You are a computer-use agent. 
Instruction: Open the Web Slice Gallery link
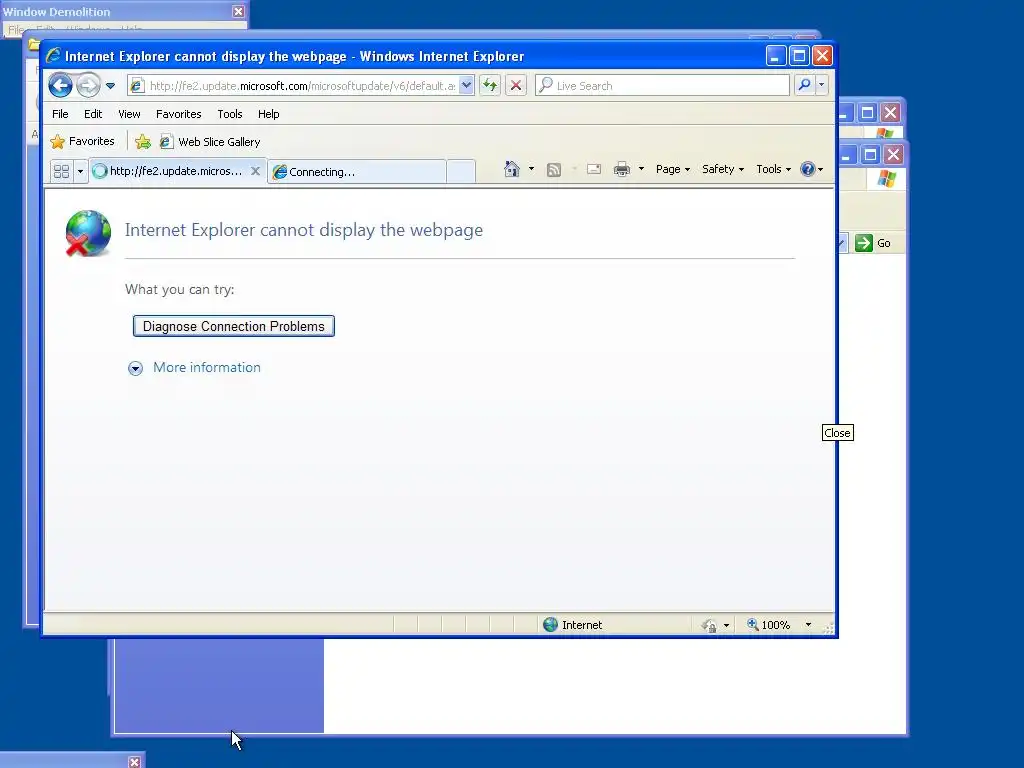[210, 142]
